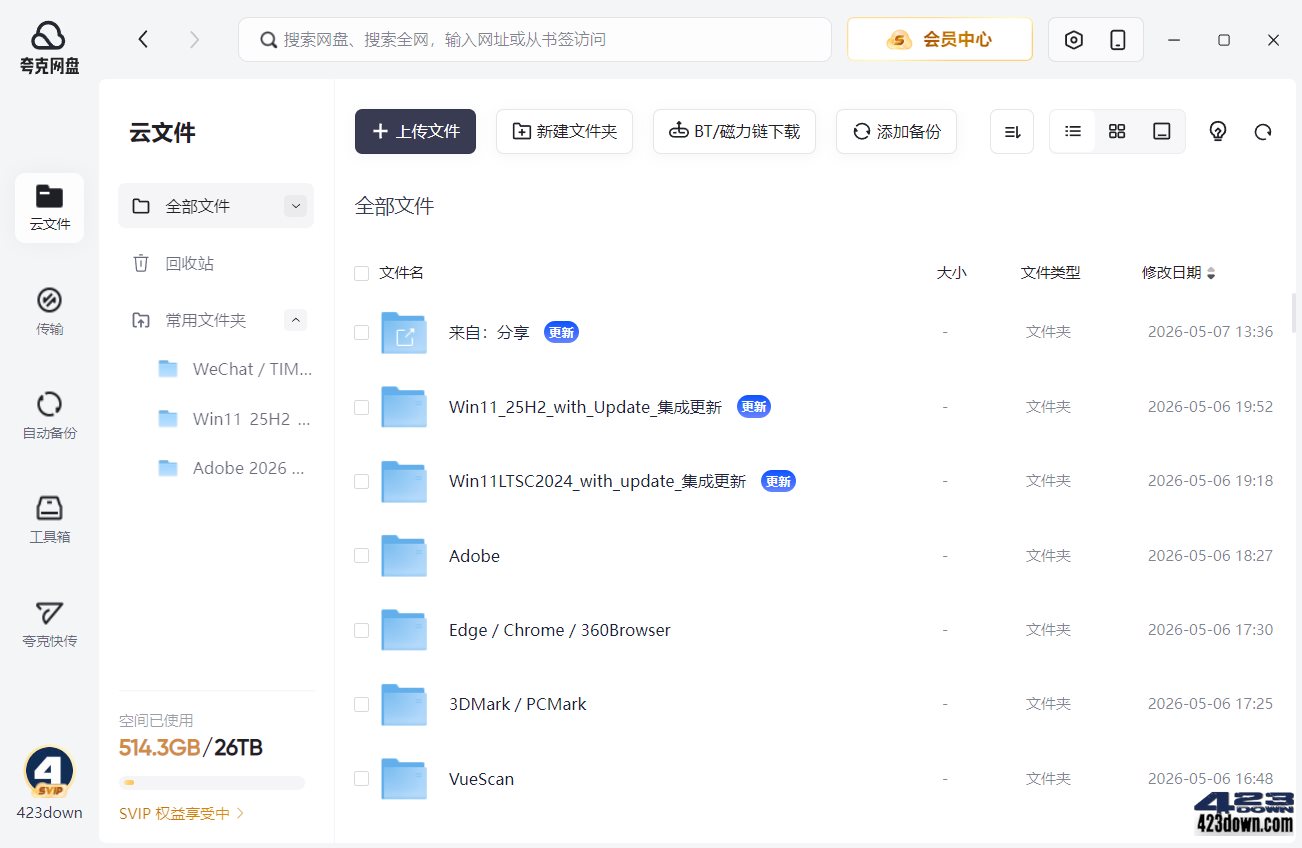Check the Win11LTSC2024_with_update row checkbox
Viewport: 1302px width, 848px height.
[x=361, y=481]
